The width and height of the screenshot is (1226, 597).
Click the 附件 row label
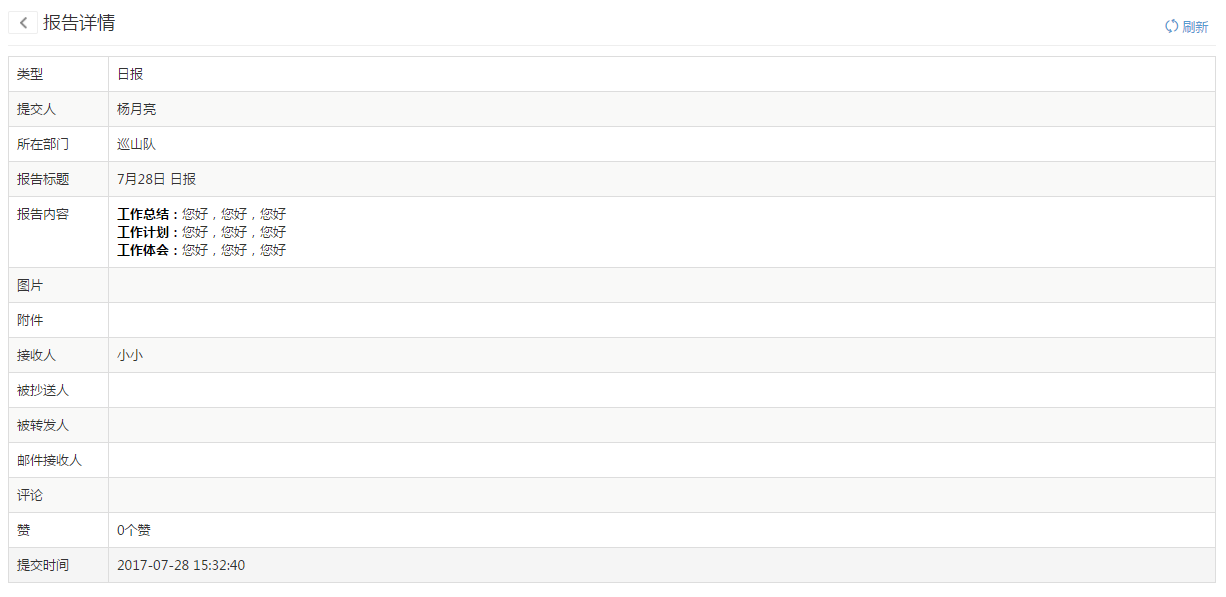30,320
